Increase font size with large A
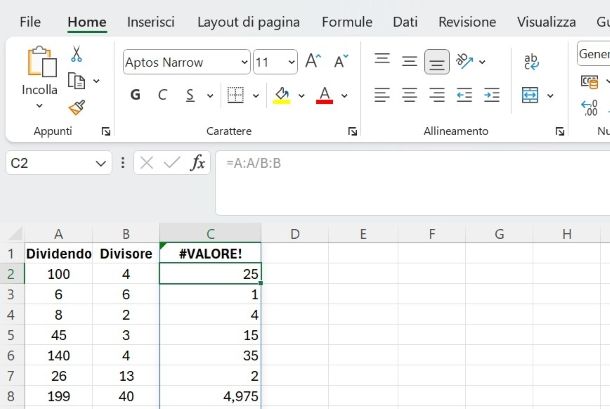Image resolution: width=610 pixels, height=409 pixels. click(x=313, y=61)
